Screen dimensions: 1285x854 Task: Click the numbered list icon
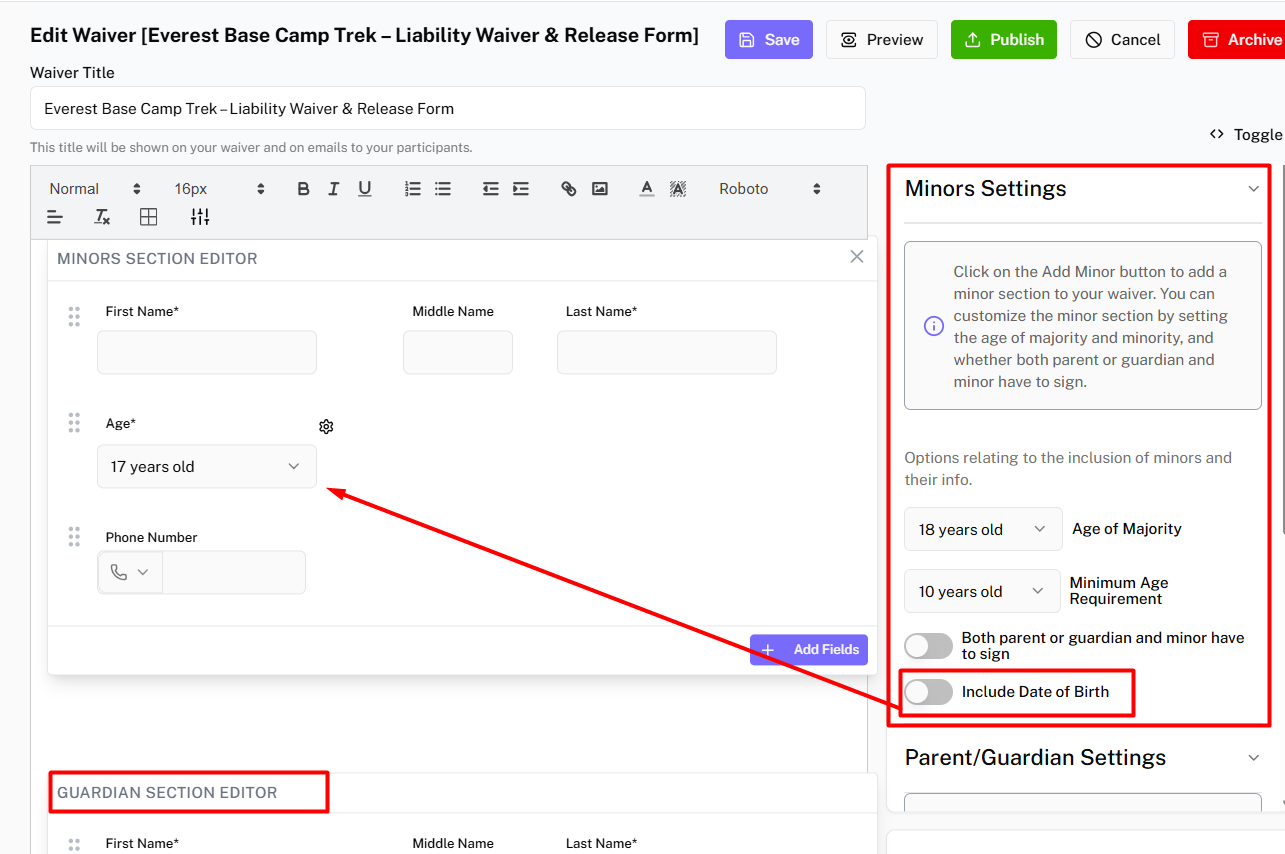pos(412,189)
